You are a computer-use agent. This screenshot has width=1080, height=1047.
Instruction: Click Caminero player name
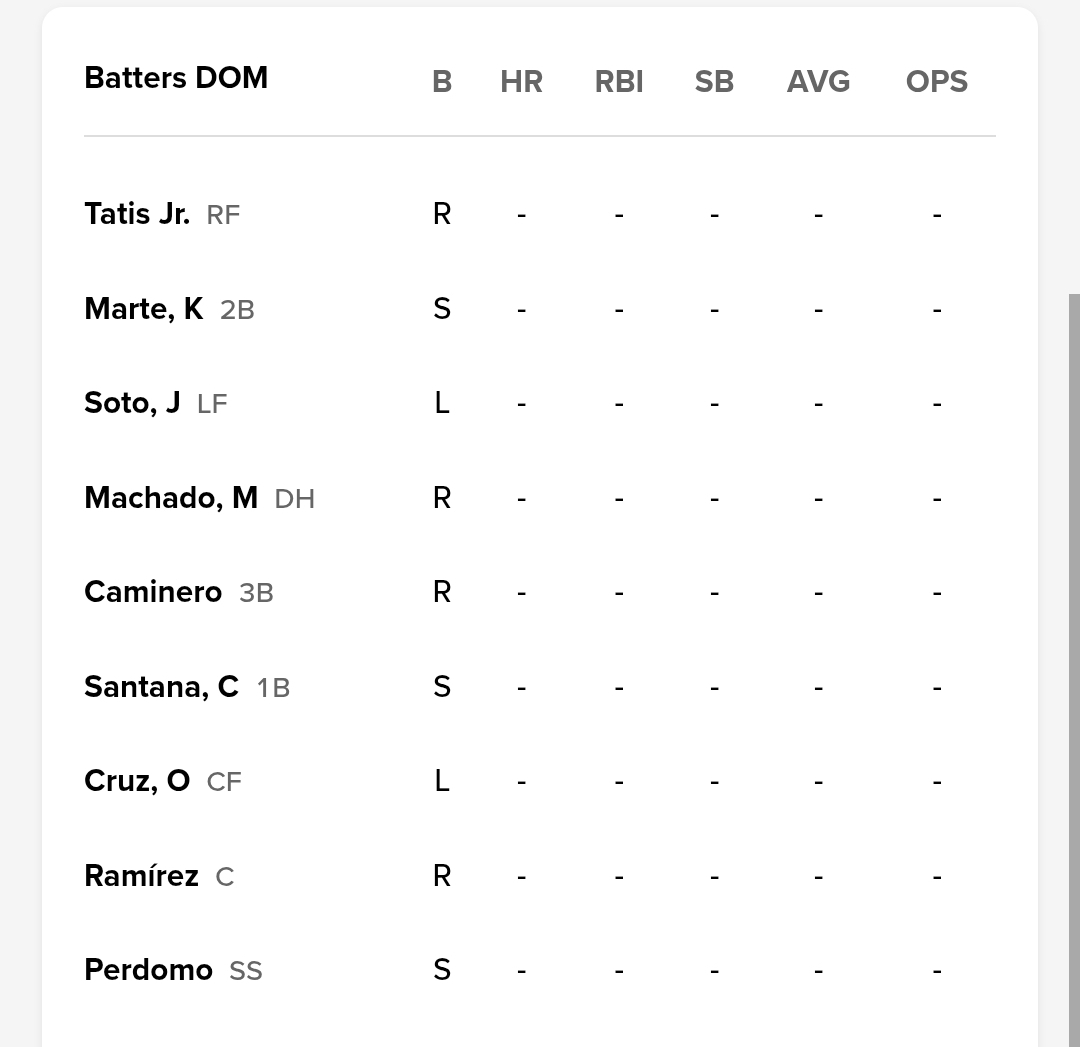click(x=153, y=592)
